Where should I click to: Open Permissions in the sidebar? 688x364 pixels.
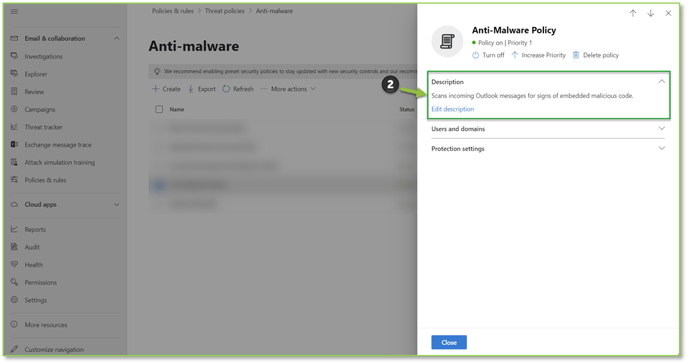(x=41, y=282)
